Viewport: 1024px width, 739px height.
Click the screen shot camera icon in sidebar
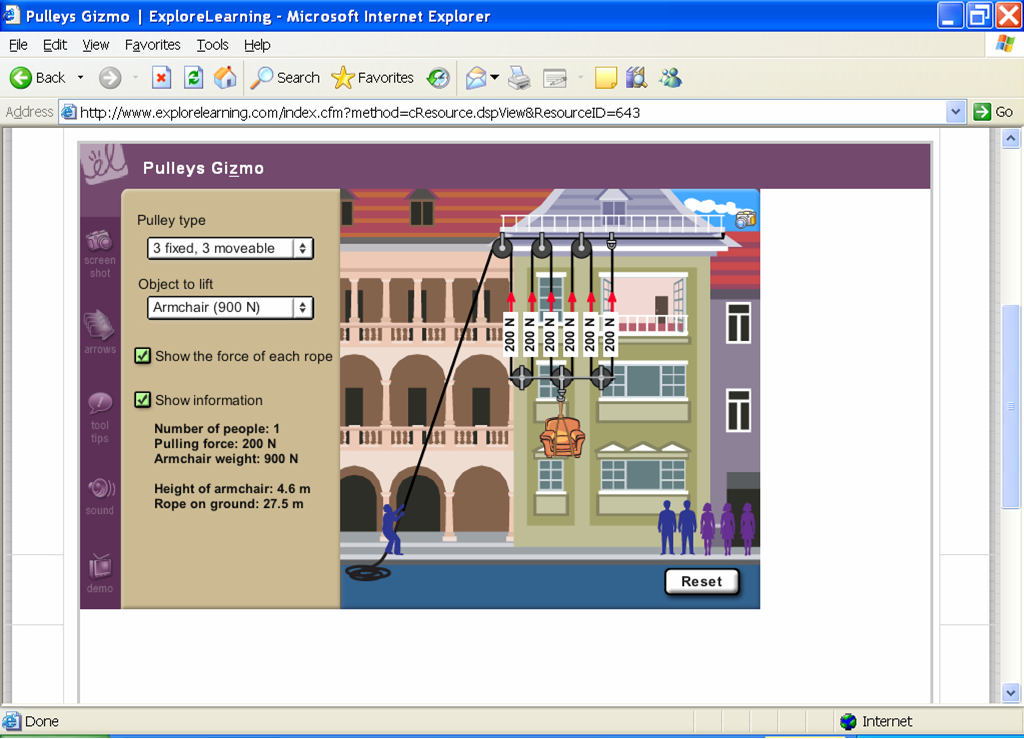tap(99, 241)
